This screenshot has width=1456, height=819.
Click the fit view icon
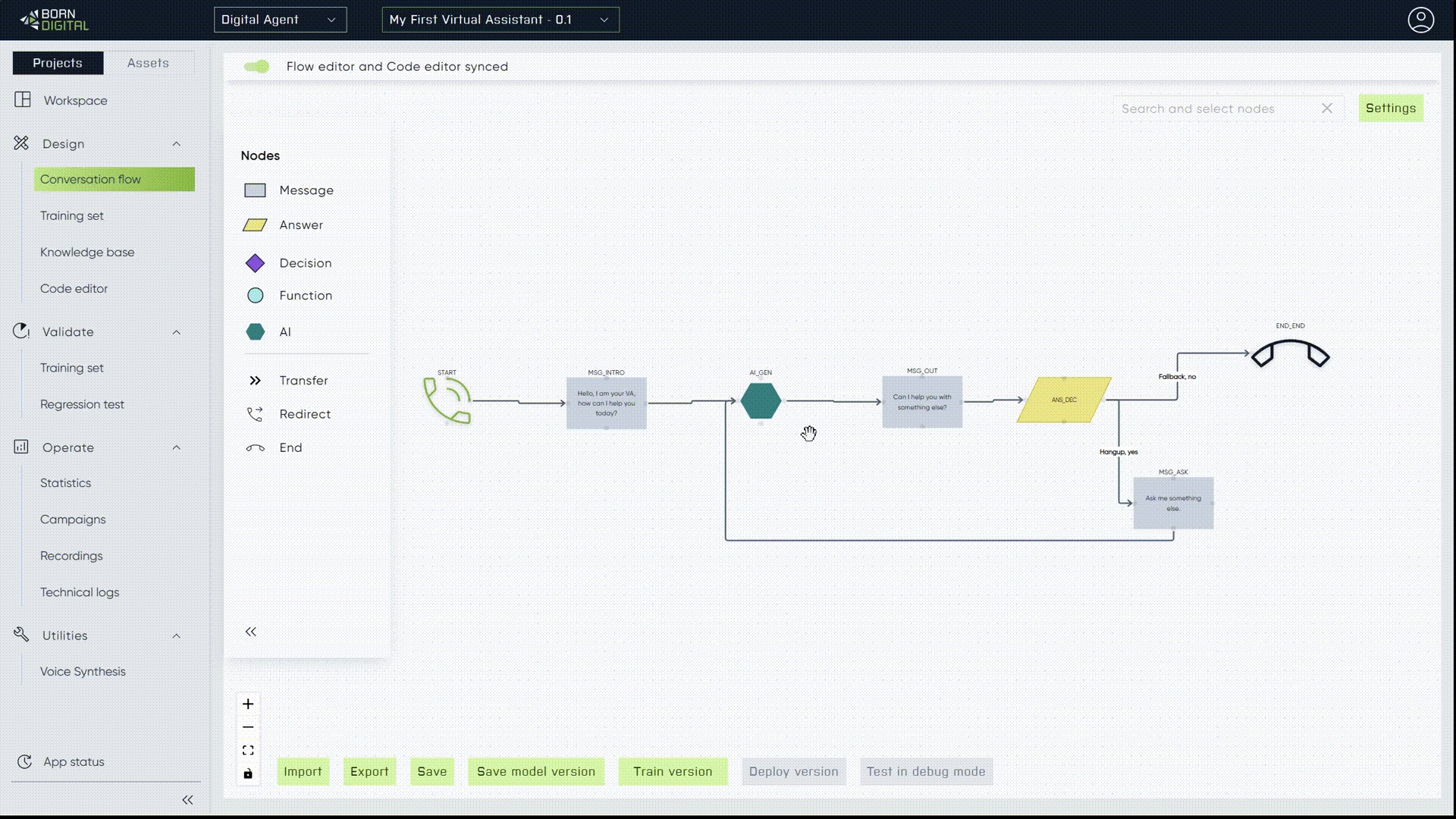coord(248,751)
